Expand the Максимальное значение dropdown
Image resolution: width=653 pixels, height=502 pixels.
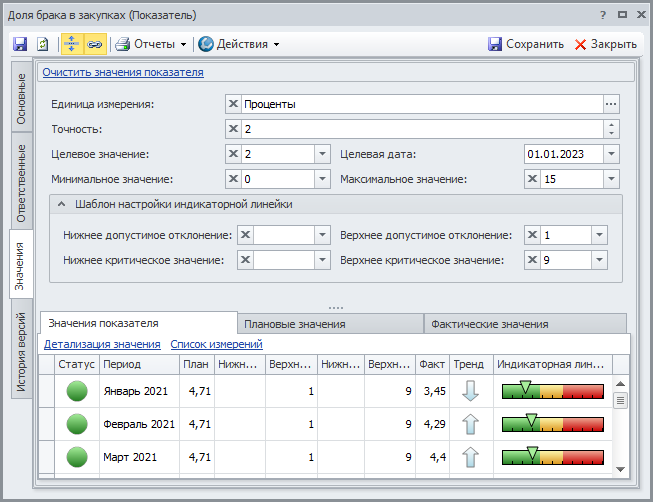coord(610,179)
